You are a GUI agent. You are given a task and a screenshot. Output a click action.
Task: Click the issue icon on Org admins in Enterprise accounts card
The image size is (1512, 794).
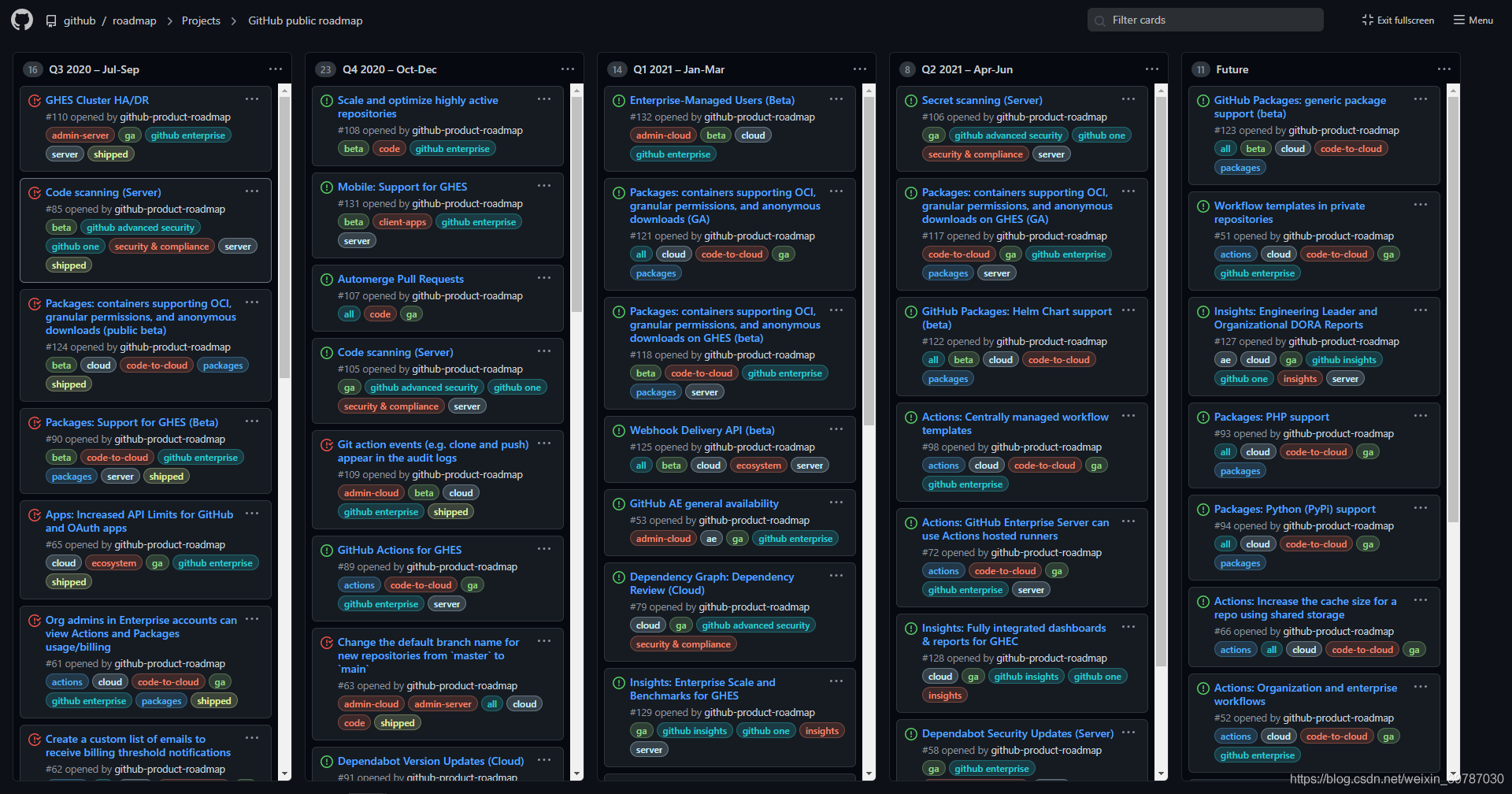(x=35, y=621)
